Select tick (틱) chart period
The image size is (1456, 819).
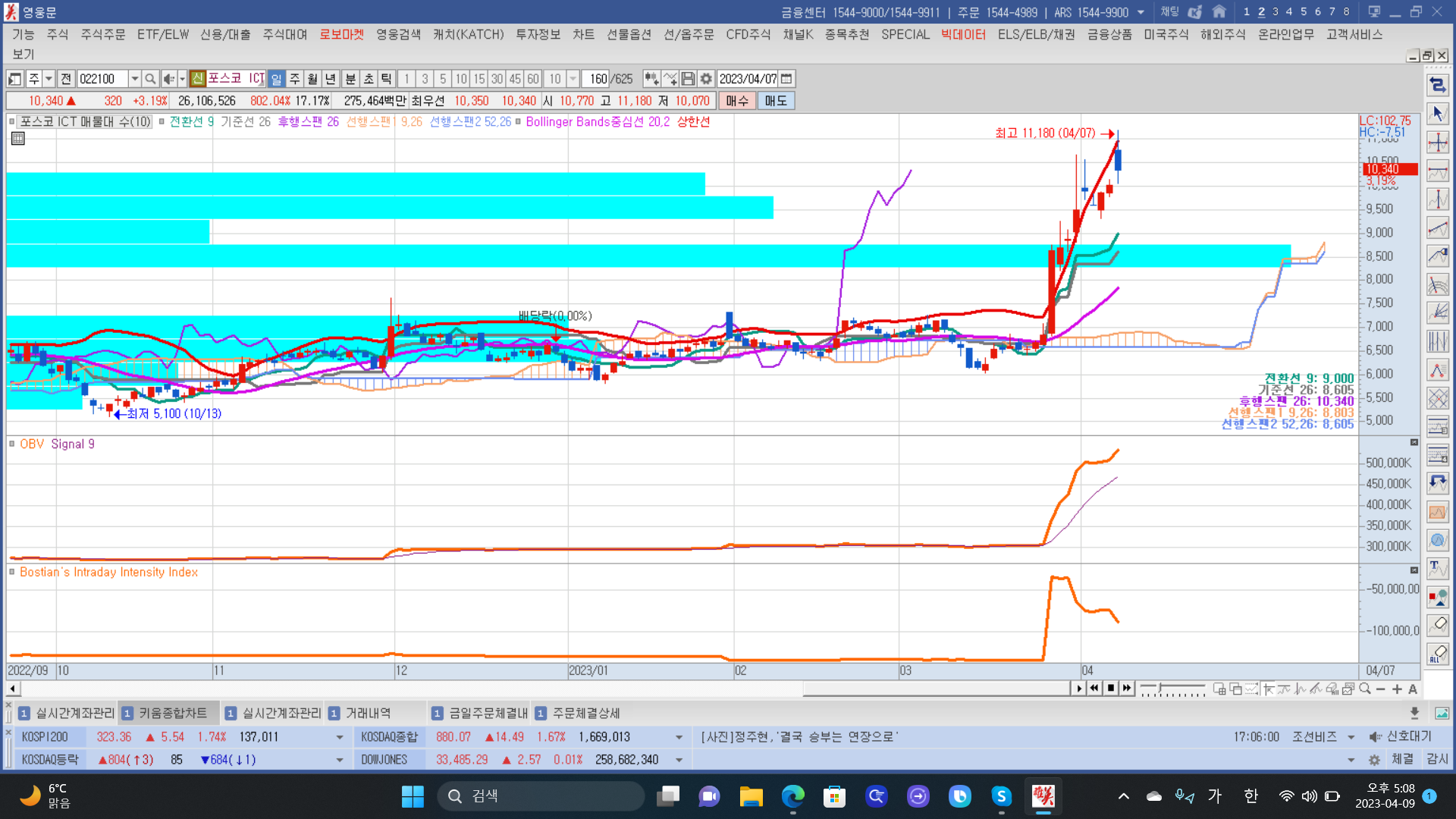point(387,79)
